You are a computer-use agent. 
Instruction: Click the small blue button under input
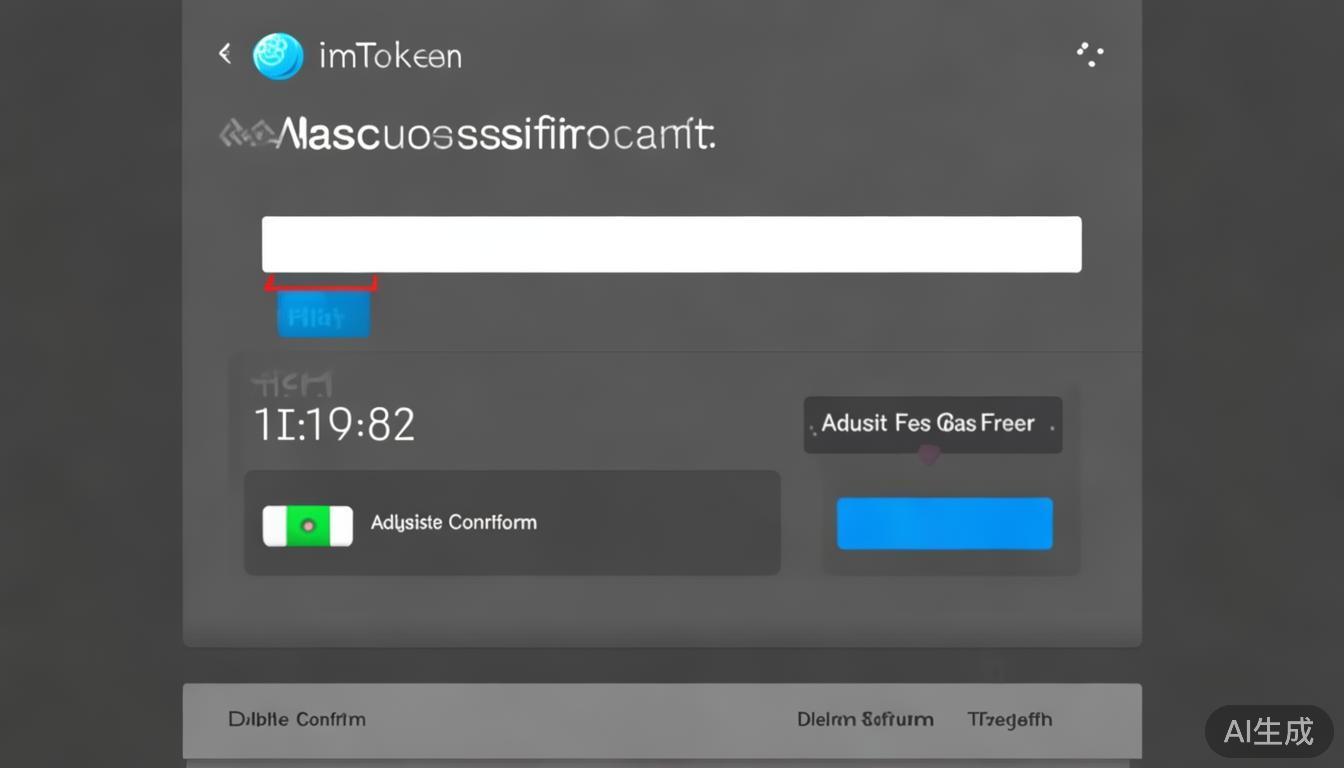click(x=323, y=317)
